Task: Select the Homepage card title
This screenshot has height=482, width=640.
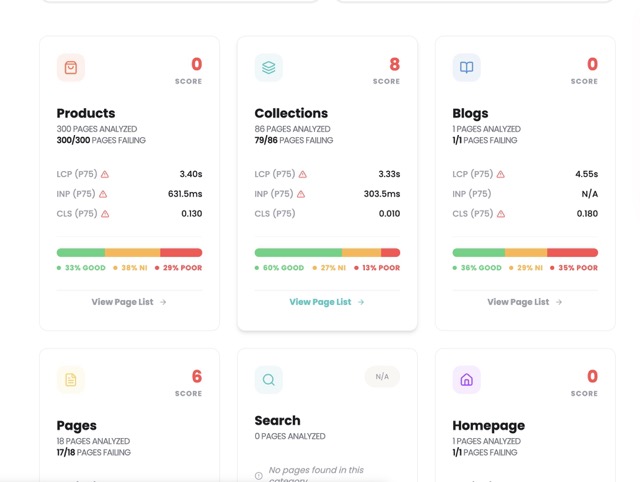Action: tap(489, 426)
